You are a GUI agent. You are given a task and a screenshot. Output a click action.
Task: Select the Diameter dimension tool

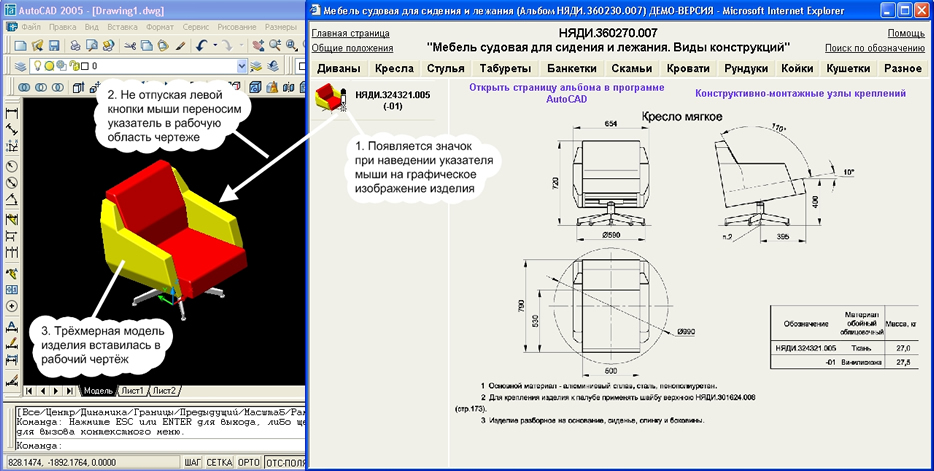click(x=11, y=182)
